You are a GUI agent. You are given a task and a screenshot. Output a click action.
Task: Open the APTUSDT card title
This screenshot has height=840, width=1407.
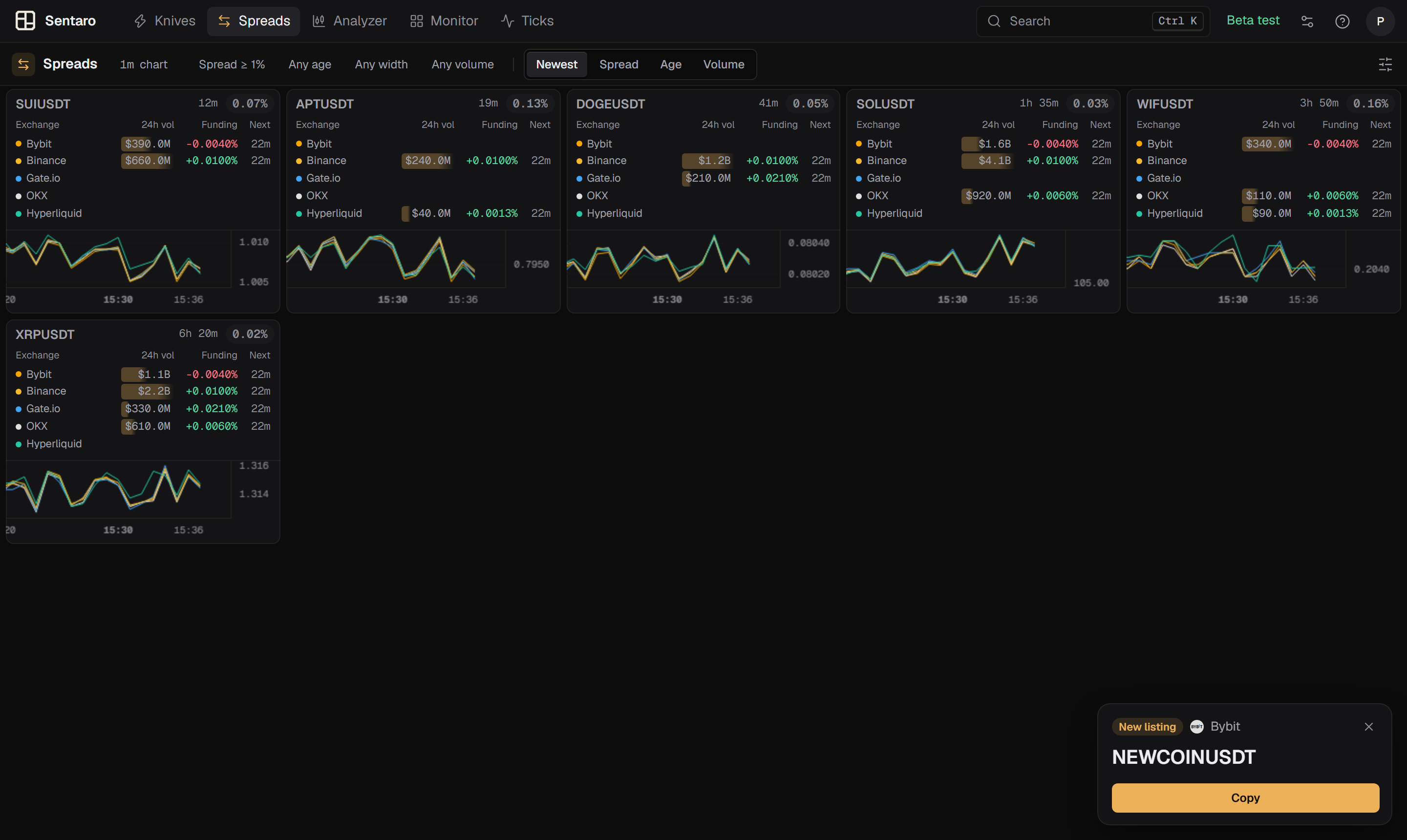tap(324, 104)
